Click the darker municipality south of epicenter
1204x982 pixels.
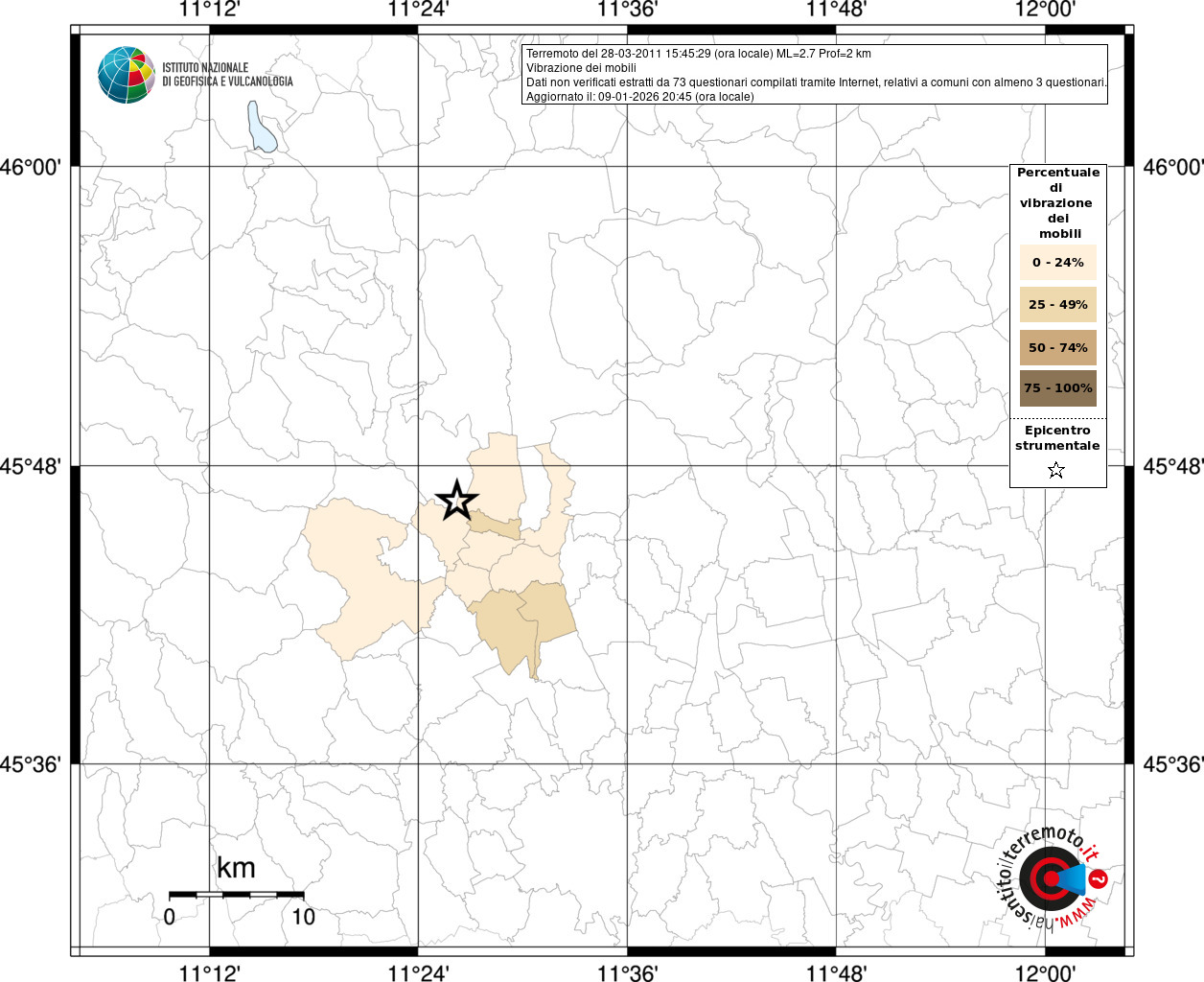[525, 628]
